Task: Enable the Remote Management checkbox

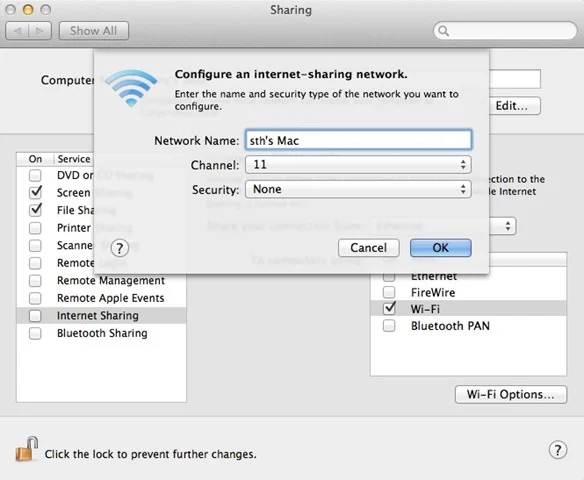Action: pyautogui.click(x=35, y=280)
